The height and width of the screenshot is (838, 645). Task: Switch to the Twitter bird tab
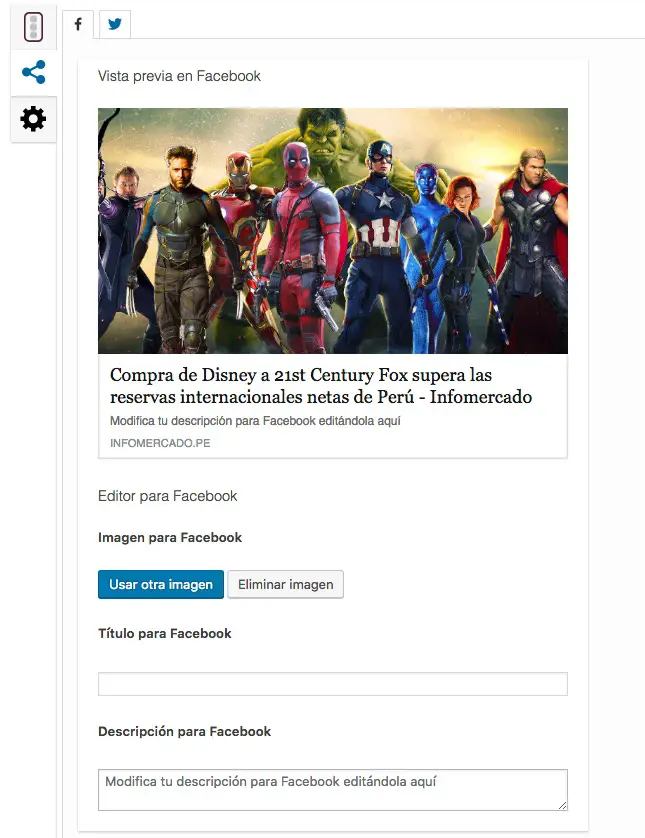[x=115, y=24]
